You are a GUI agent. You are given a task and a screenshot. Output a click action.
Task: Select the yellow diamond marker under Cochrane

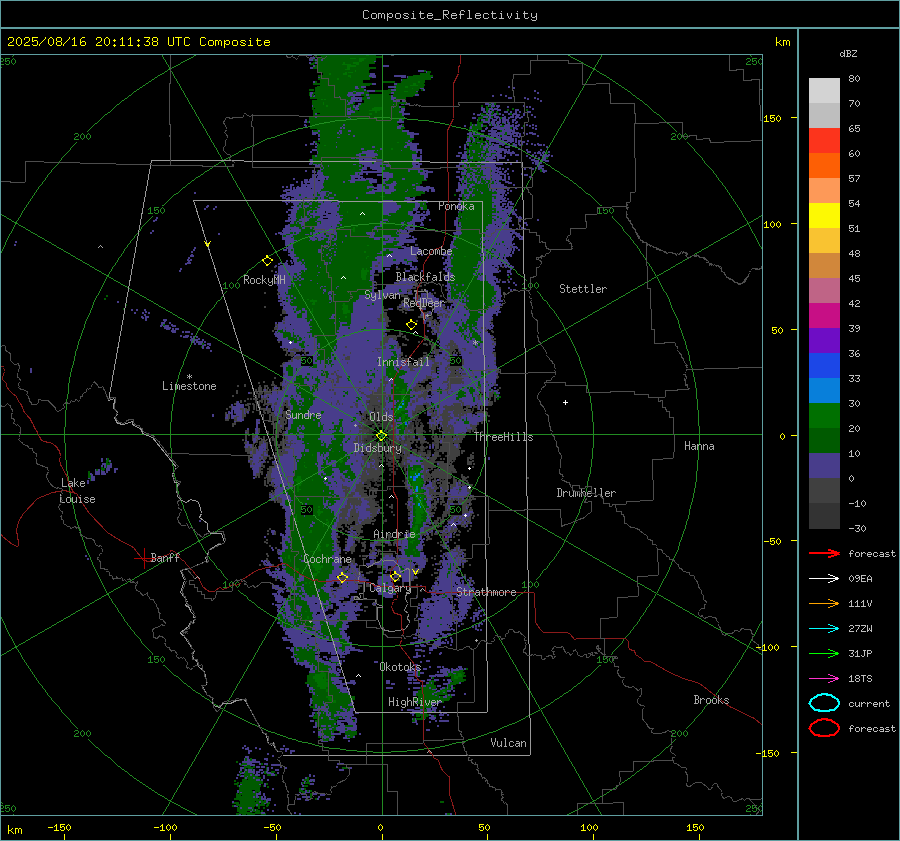point(343,578)
